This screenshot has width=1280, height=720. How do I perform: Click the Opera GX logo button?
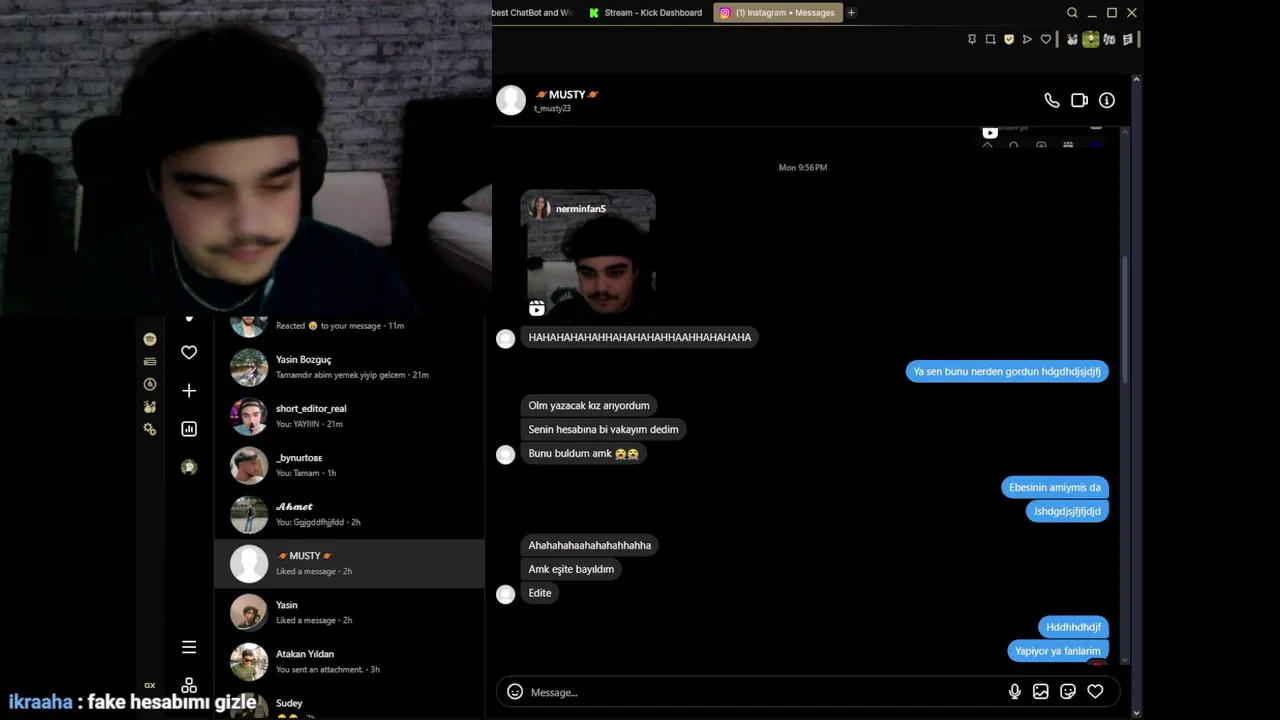click(149, 685)
